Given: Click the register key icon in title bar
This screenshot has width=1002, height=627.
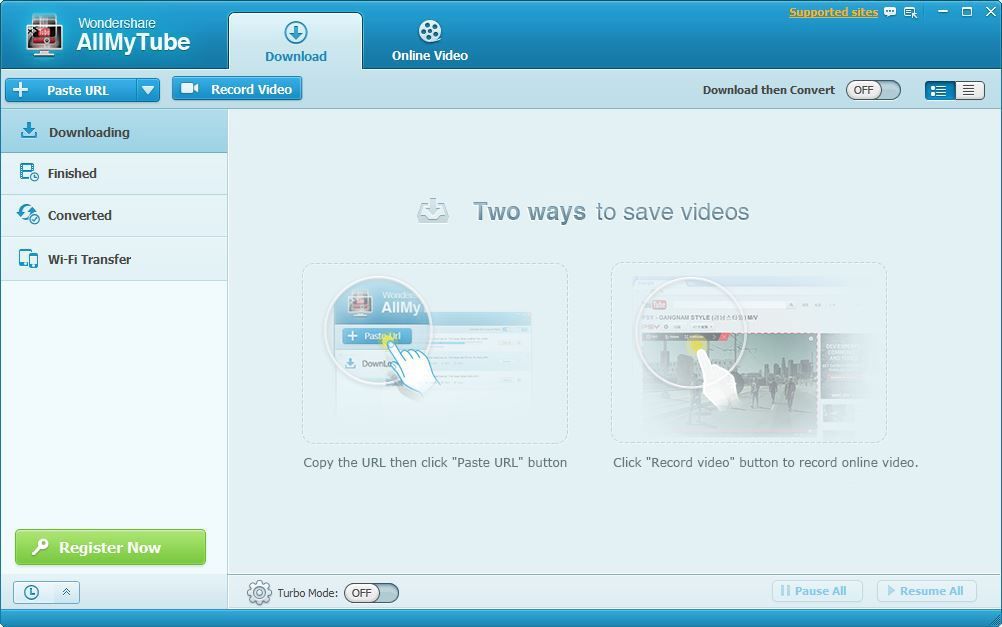Looking at the screenshot, I should click(911, 12).
